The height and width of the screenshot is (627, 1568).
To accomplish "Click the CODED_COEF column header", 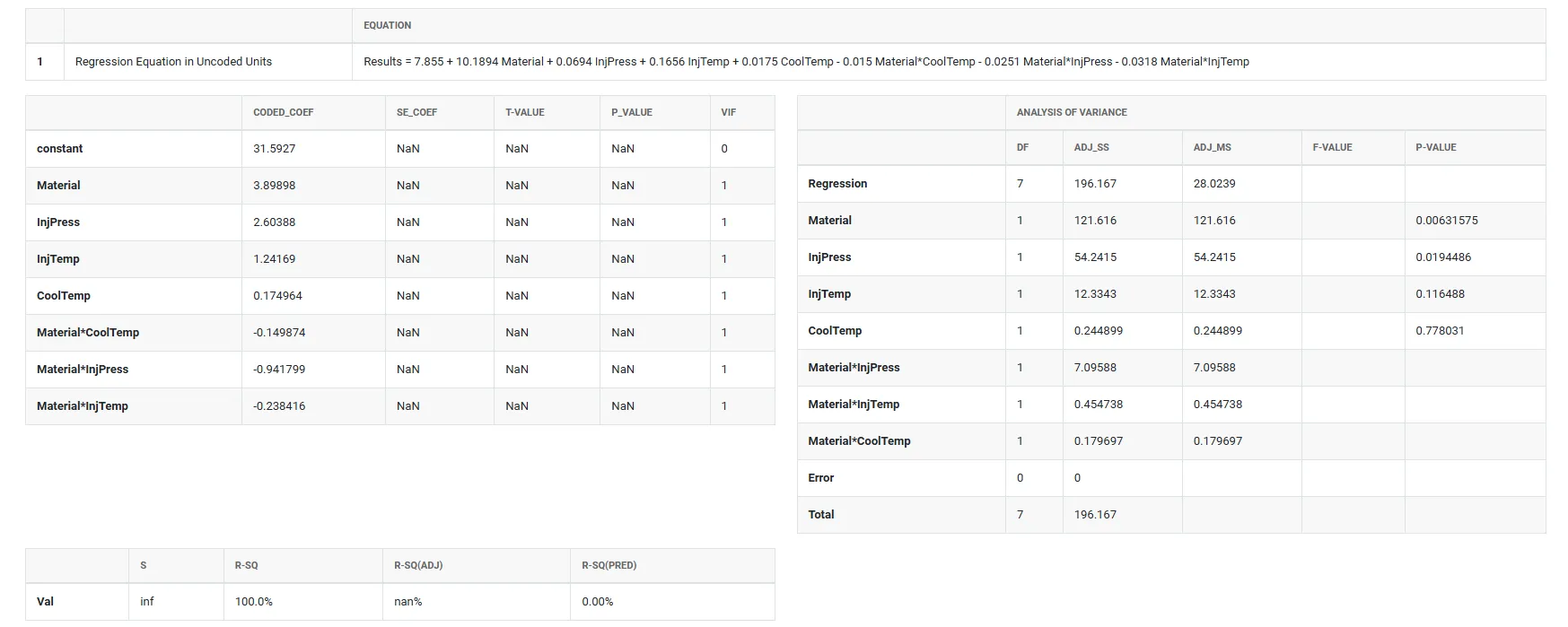I will 284,112.
